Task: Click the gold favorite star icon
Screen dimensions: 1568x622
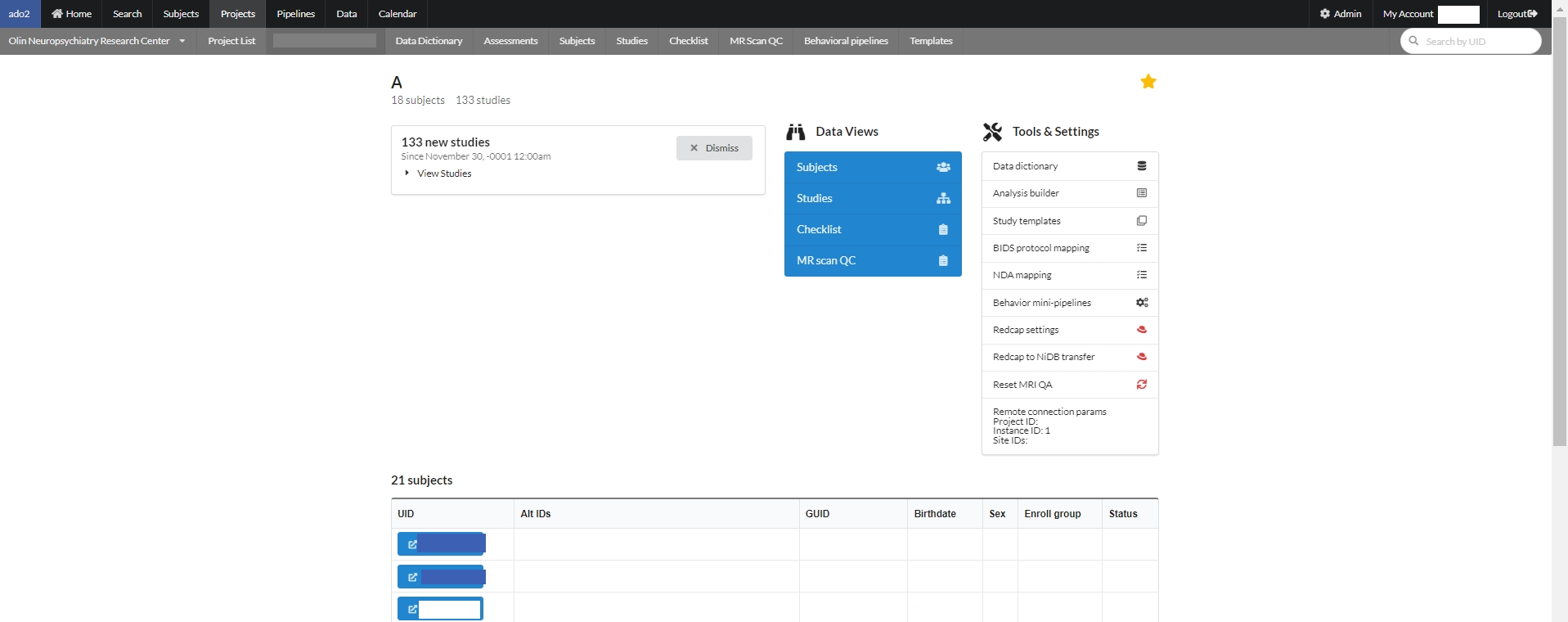Action: [x=1148, y=82]
